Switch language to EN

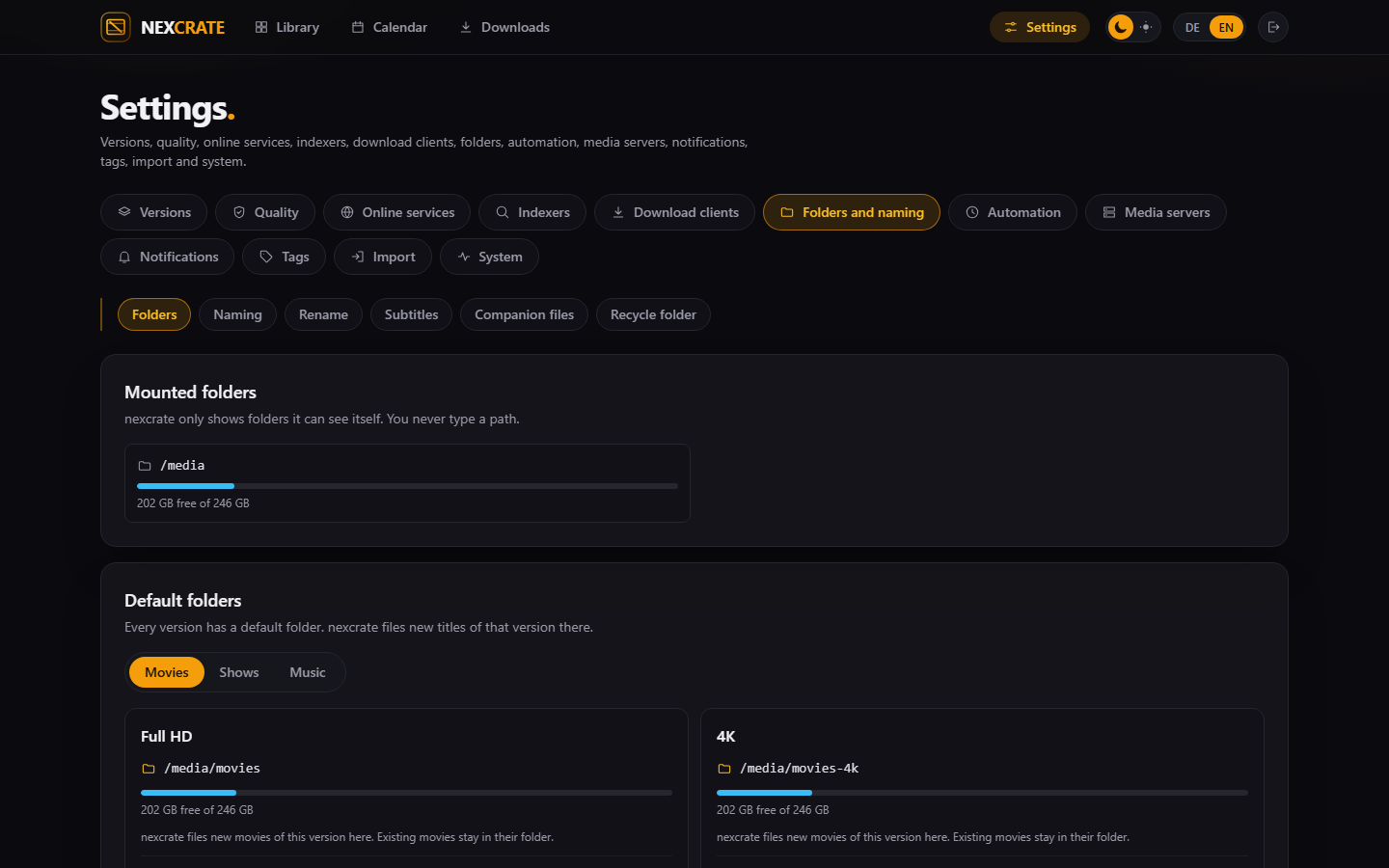[1226, 27]
